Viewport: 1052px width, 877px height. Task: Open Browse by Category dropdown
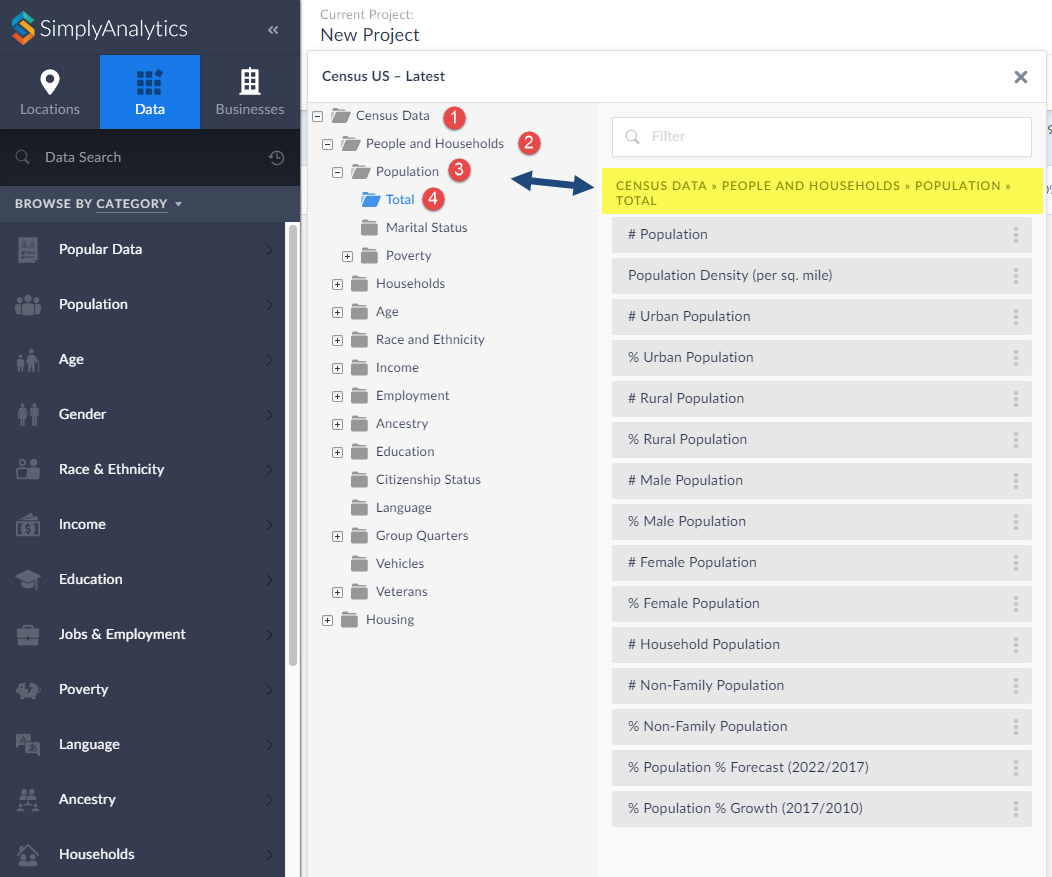pos(99,203)
